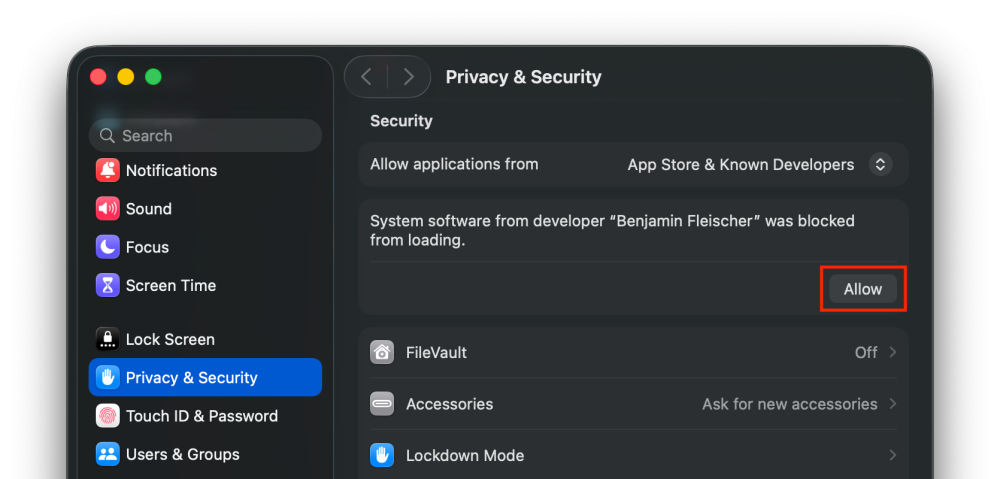Open the Allow applications from dropdown

pyautogui.click(x=880, y=165)
